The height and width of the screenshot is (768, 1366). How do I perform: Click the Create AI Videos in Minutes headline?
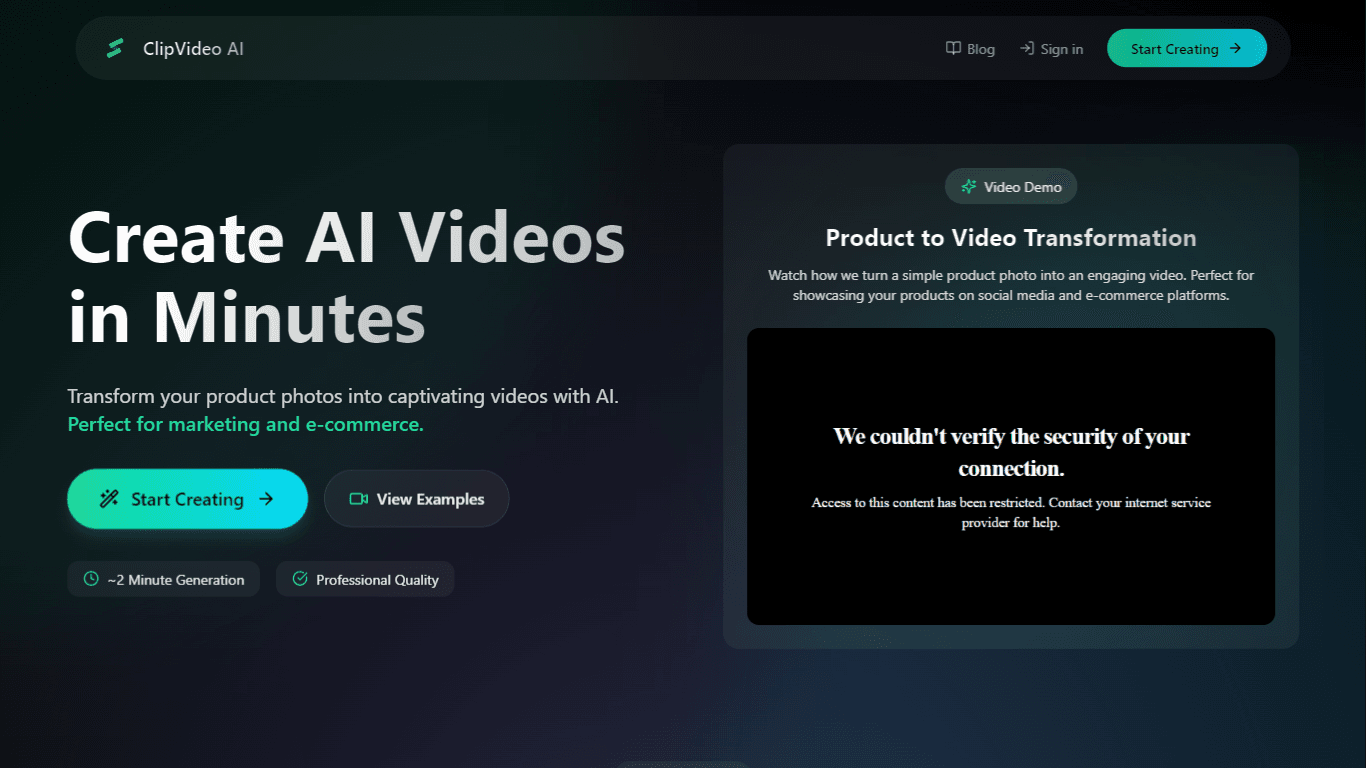click(346, 278)
